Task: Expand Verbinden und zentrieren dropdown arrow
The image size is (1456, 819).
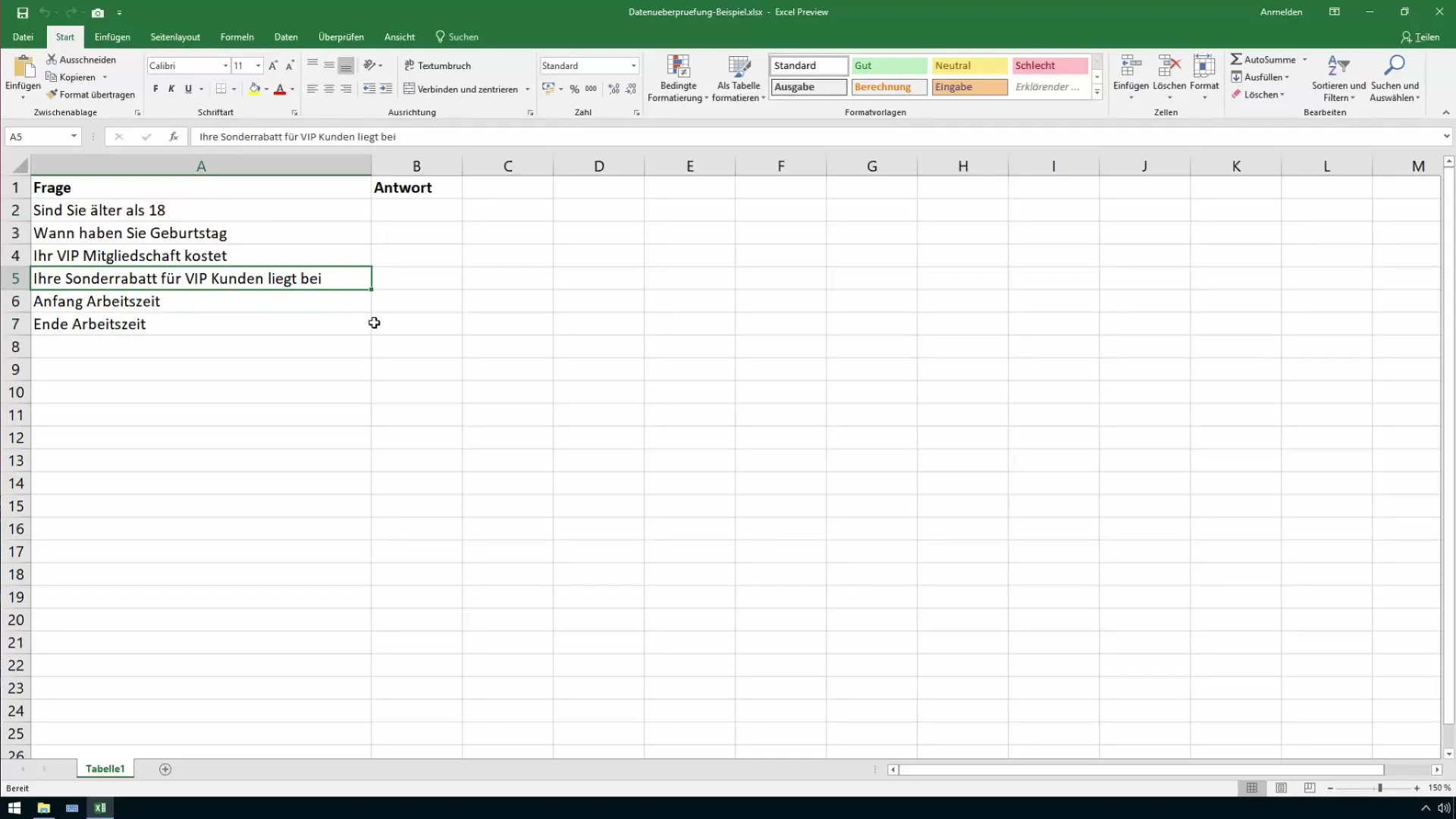Action: (528, 89)
